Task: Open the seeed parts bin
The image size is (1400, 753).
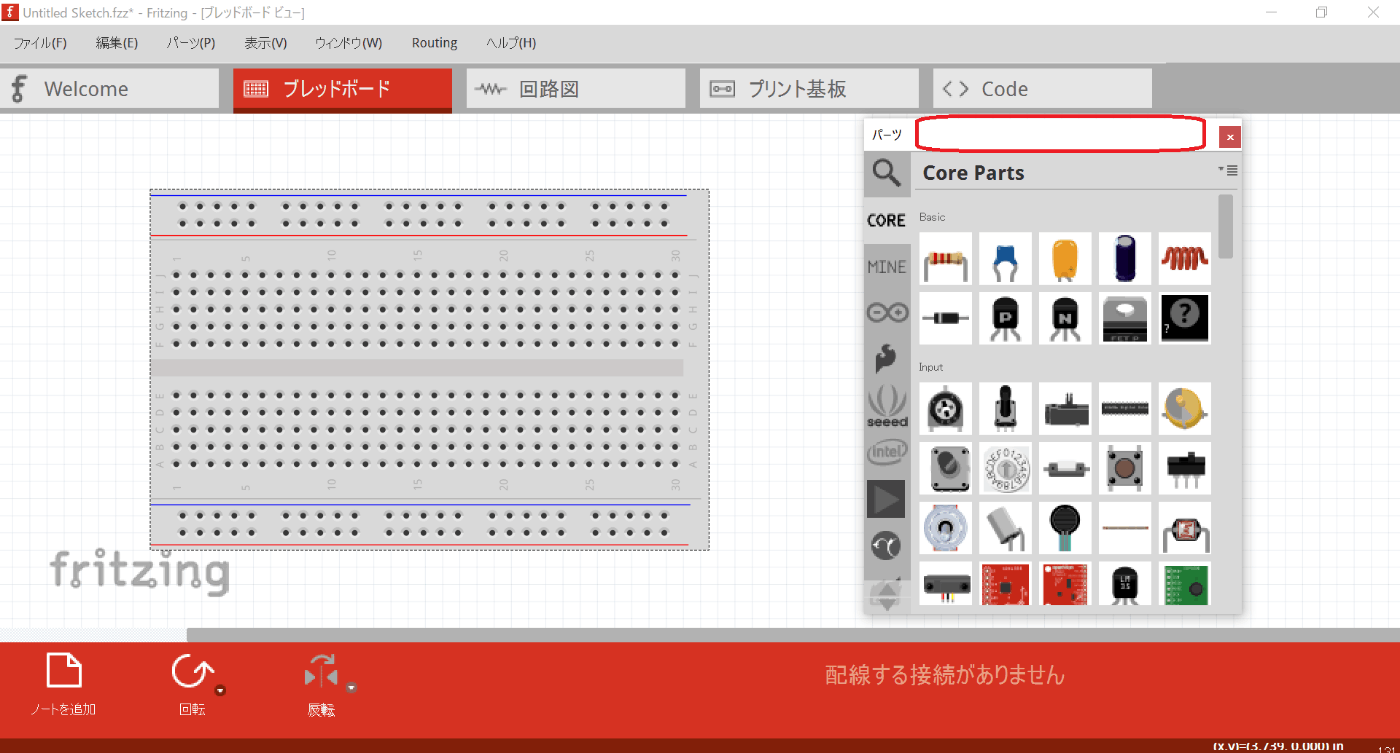Action: pos(887,406)
